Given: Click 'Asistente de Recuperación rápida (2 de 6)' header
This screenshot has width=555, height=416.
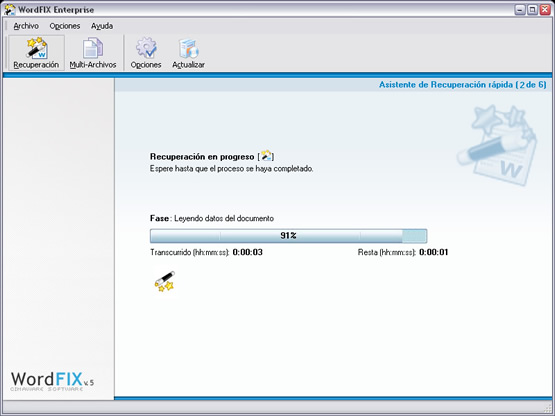Looking at the screenshot, I should coord(463,85).
